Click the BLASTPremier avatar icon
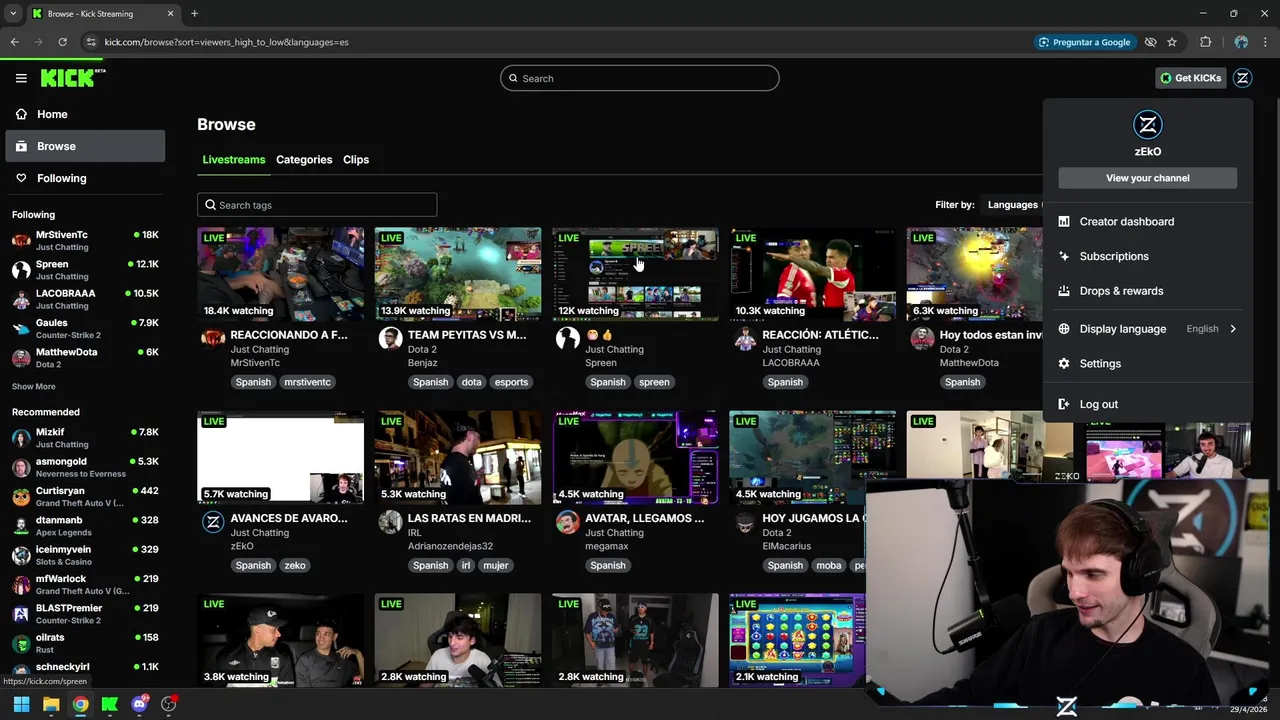The height and width of the screenshot is (720, 1280). coord(21,614)
